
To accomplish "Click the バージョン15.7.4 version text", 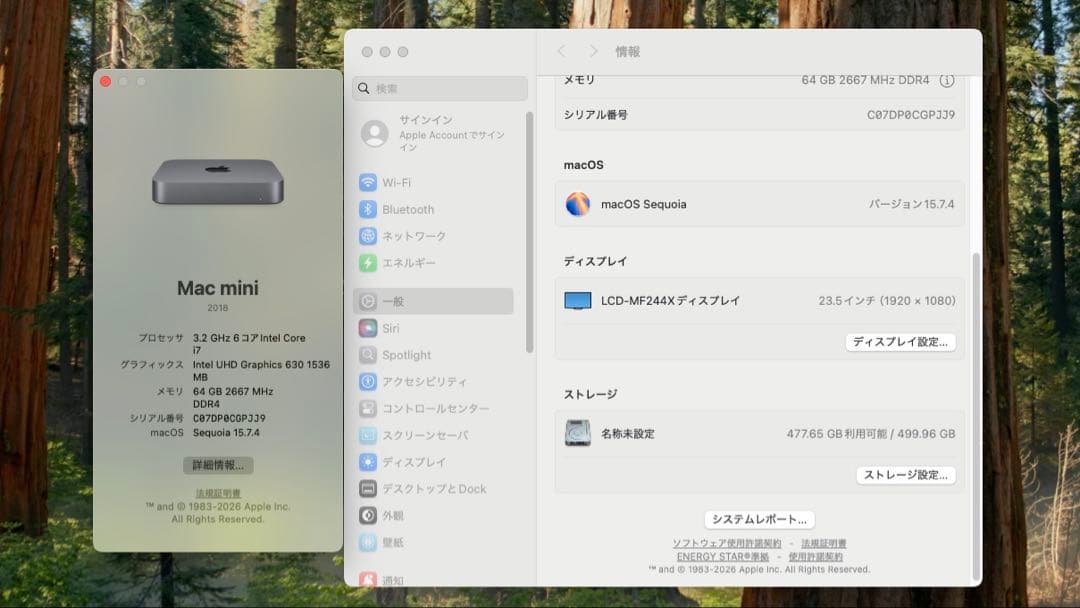I will click(x=911, y=204).
